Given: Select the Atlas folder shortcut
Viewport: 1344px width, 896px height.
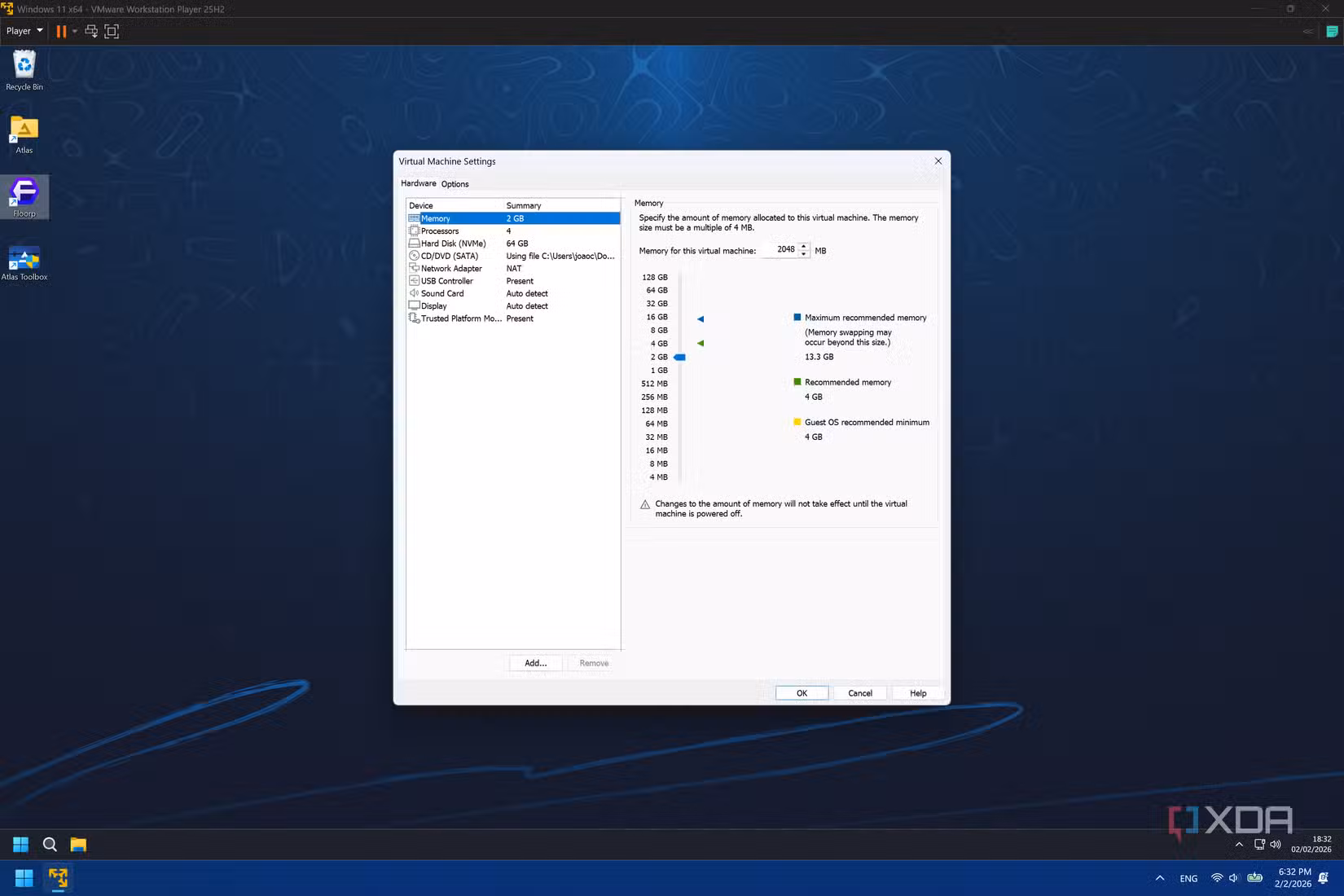Looking at the screenshot, I should tap(24, 134).
